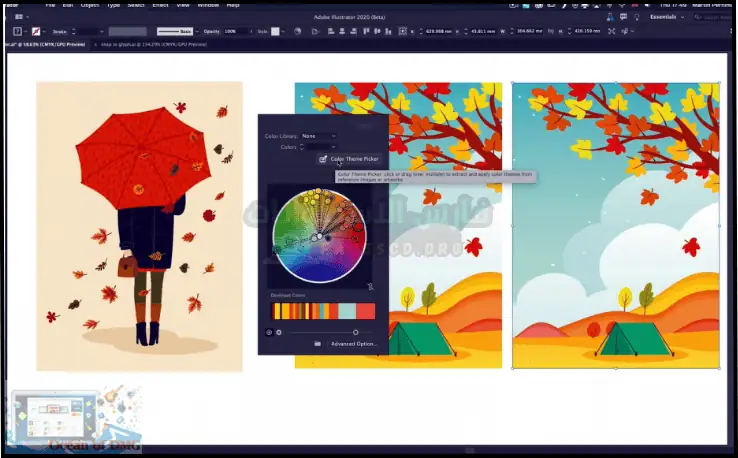Click the save colors folder icon
The width and height of the screenshot is (738, 458).
317,344
